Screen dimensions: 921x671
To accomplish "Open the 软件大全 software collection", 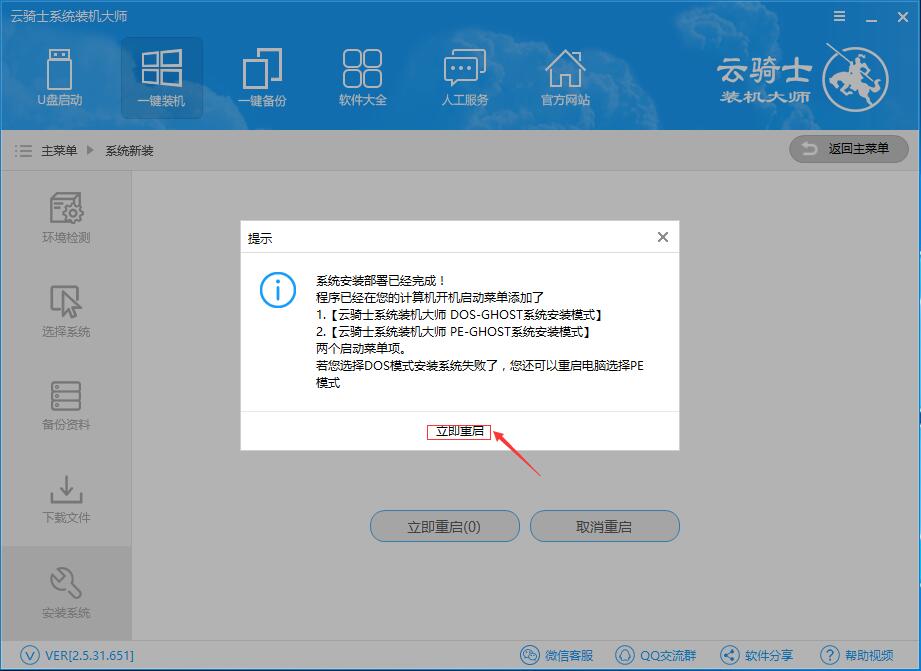I will (362, 78).
